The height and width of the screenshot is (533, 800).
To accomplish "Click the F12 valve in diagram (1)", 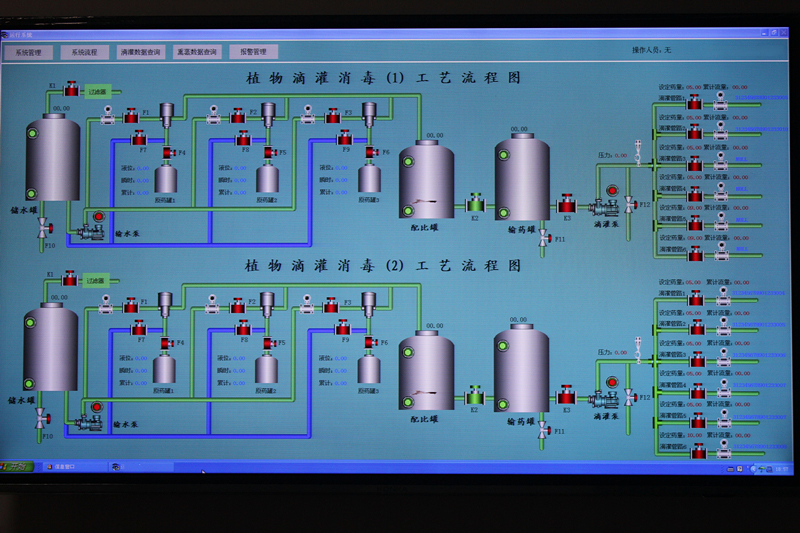I will tap(630, 204).
